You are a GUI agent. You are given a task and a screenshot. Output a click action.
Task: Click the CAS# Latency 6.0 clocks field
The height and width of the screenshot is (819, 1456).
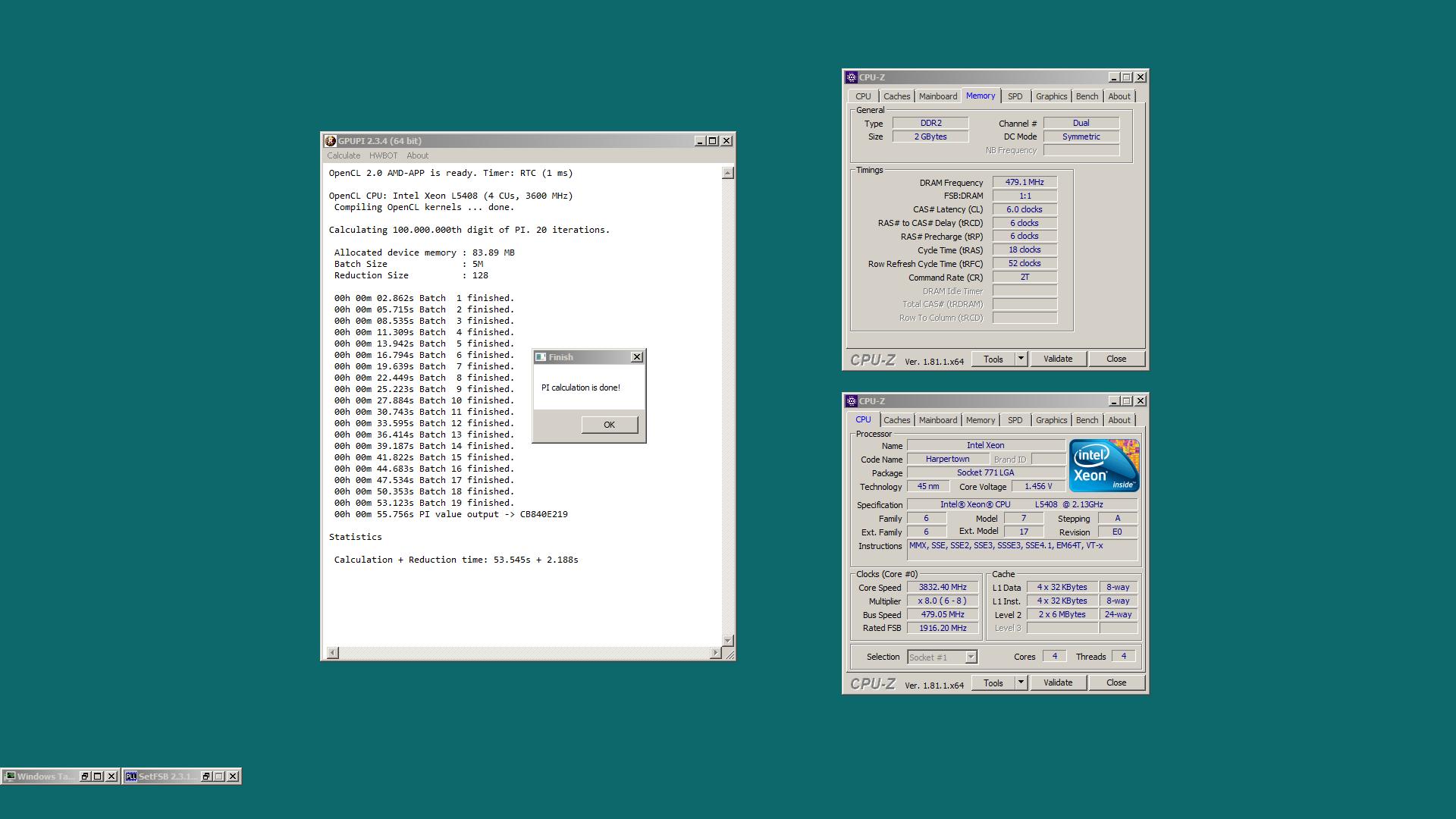[x=1025, y=210]
